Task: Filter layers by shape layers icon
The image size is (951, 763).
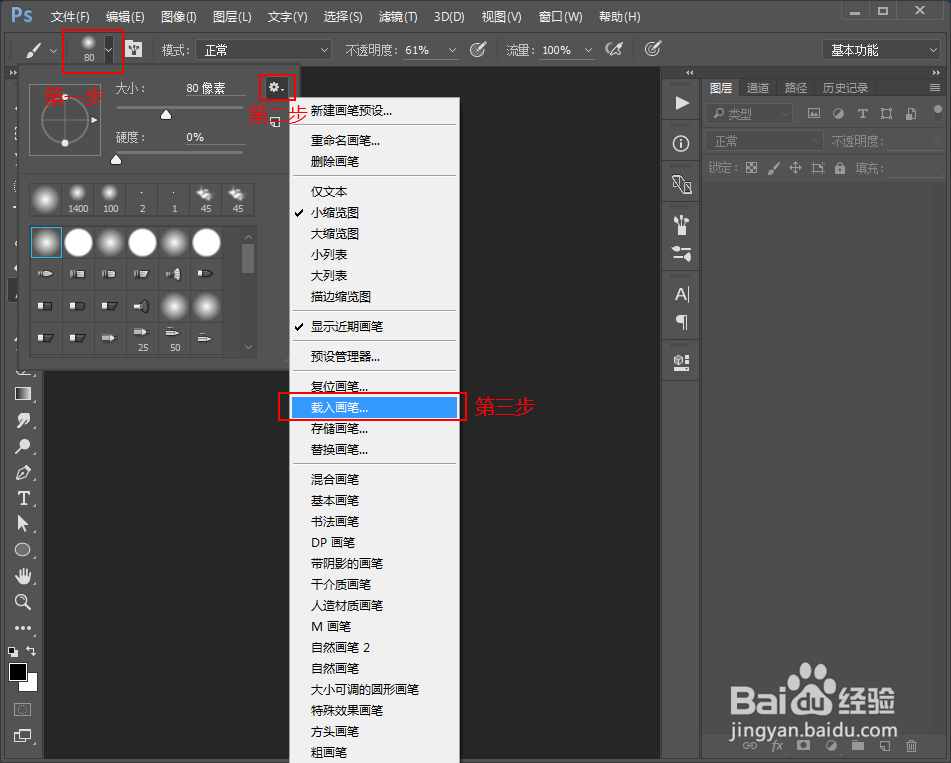Action: click(887, 113)
